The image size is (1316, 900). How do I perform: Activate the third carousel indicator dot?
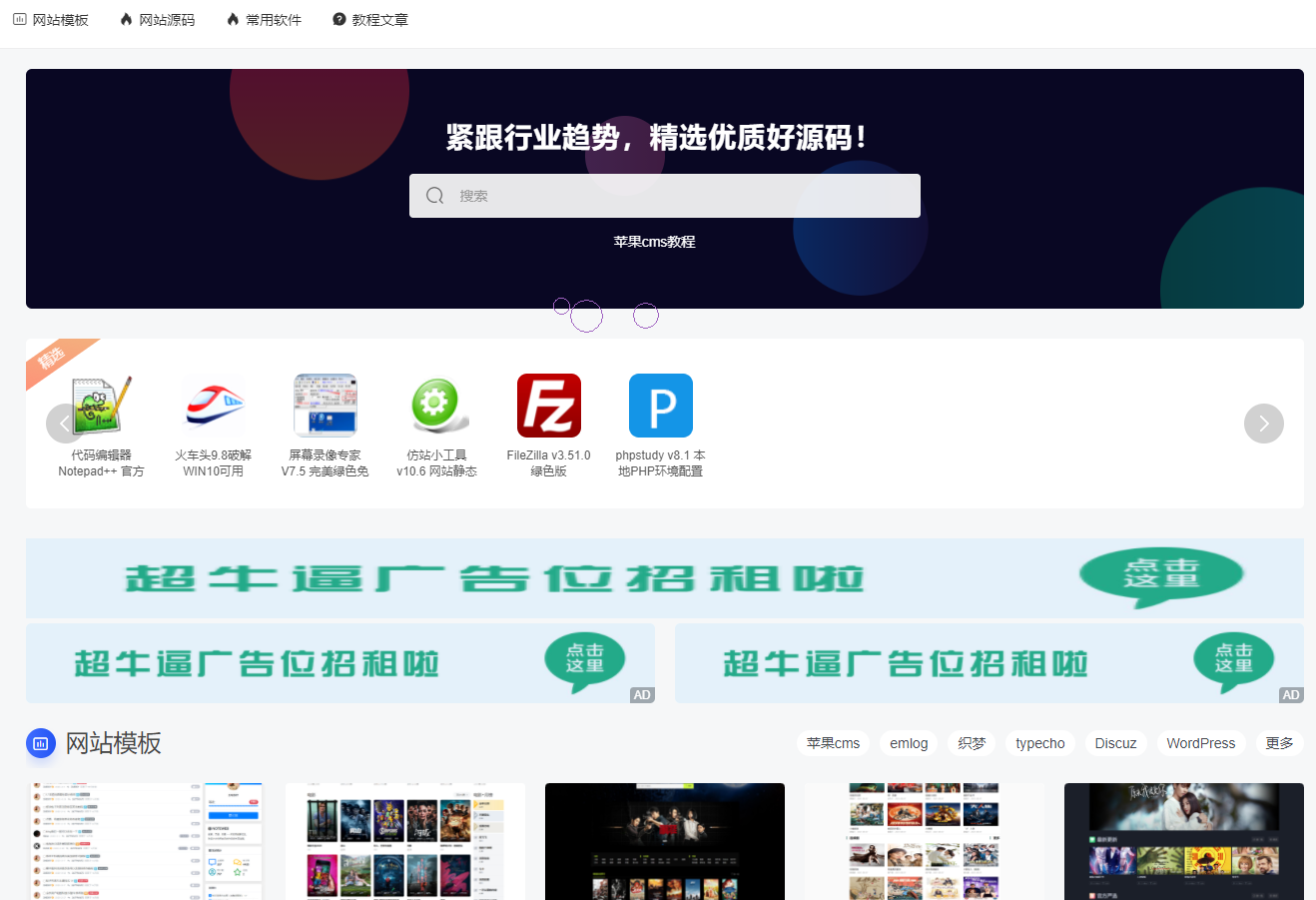pos(645,315)
